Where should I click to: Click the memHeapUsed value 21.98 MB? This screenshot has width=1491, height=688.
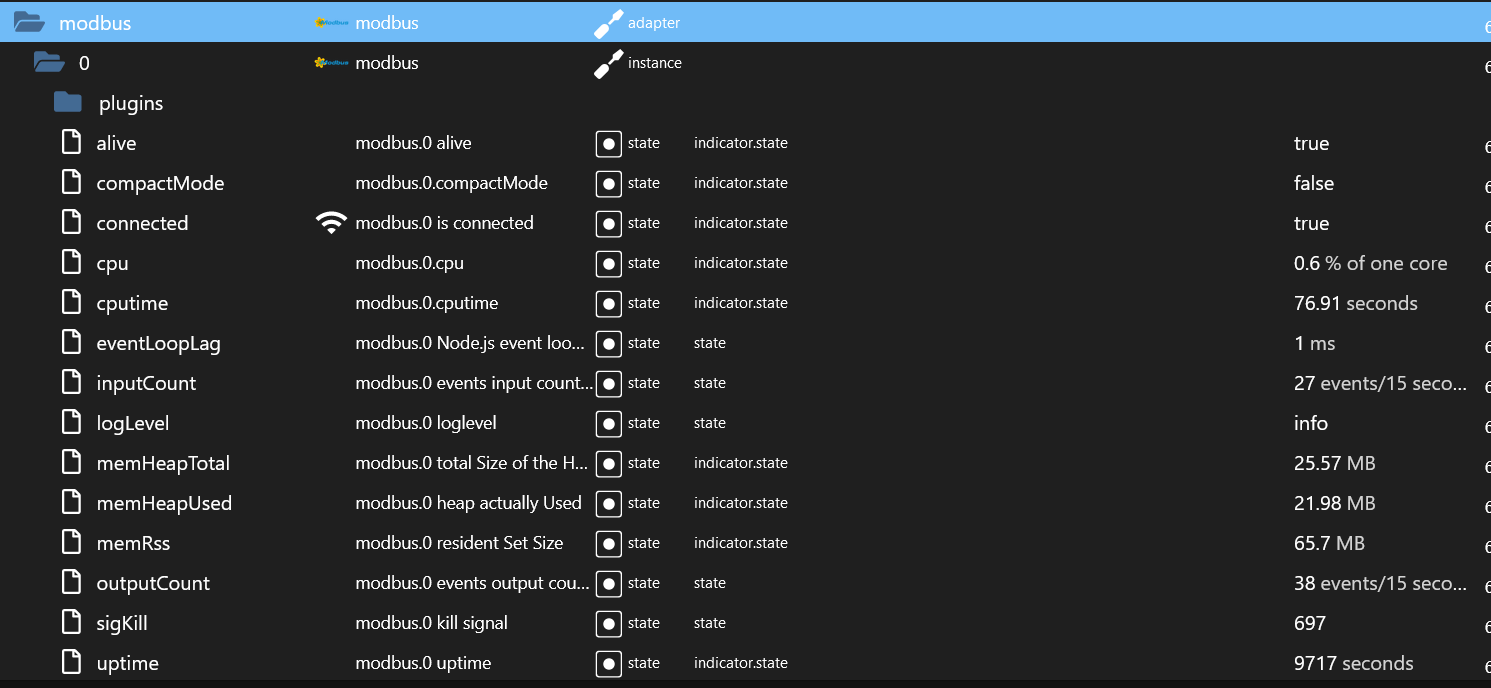[1334, 503]
